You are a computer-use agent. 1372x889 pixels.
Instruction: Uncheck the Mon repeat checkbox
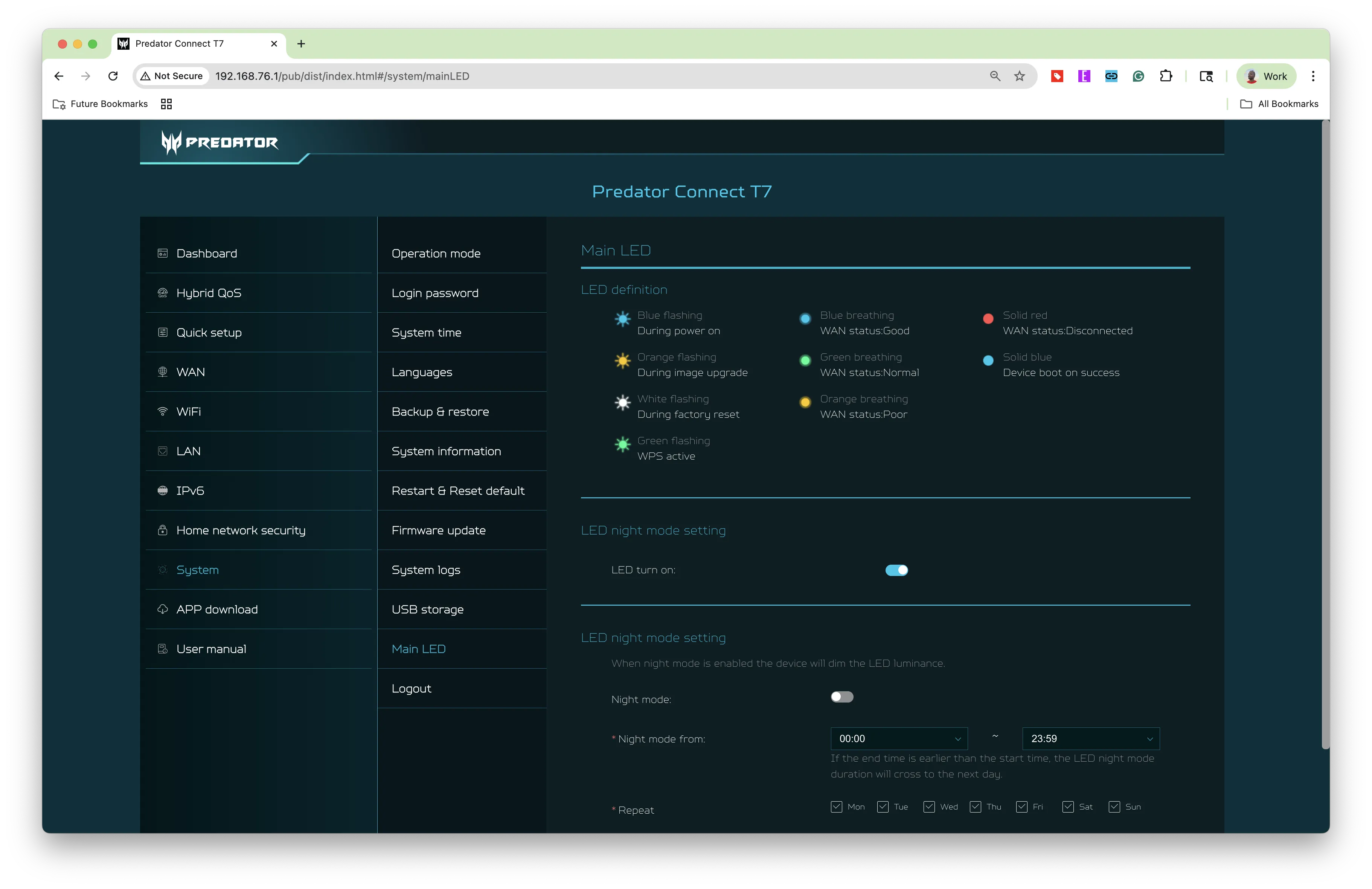point(836,807)
